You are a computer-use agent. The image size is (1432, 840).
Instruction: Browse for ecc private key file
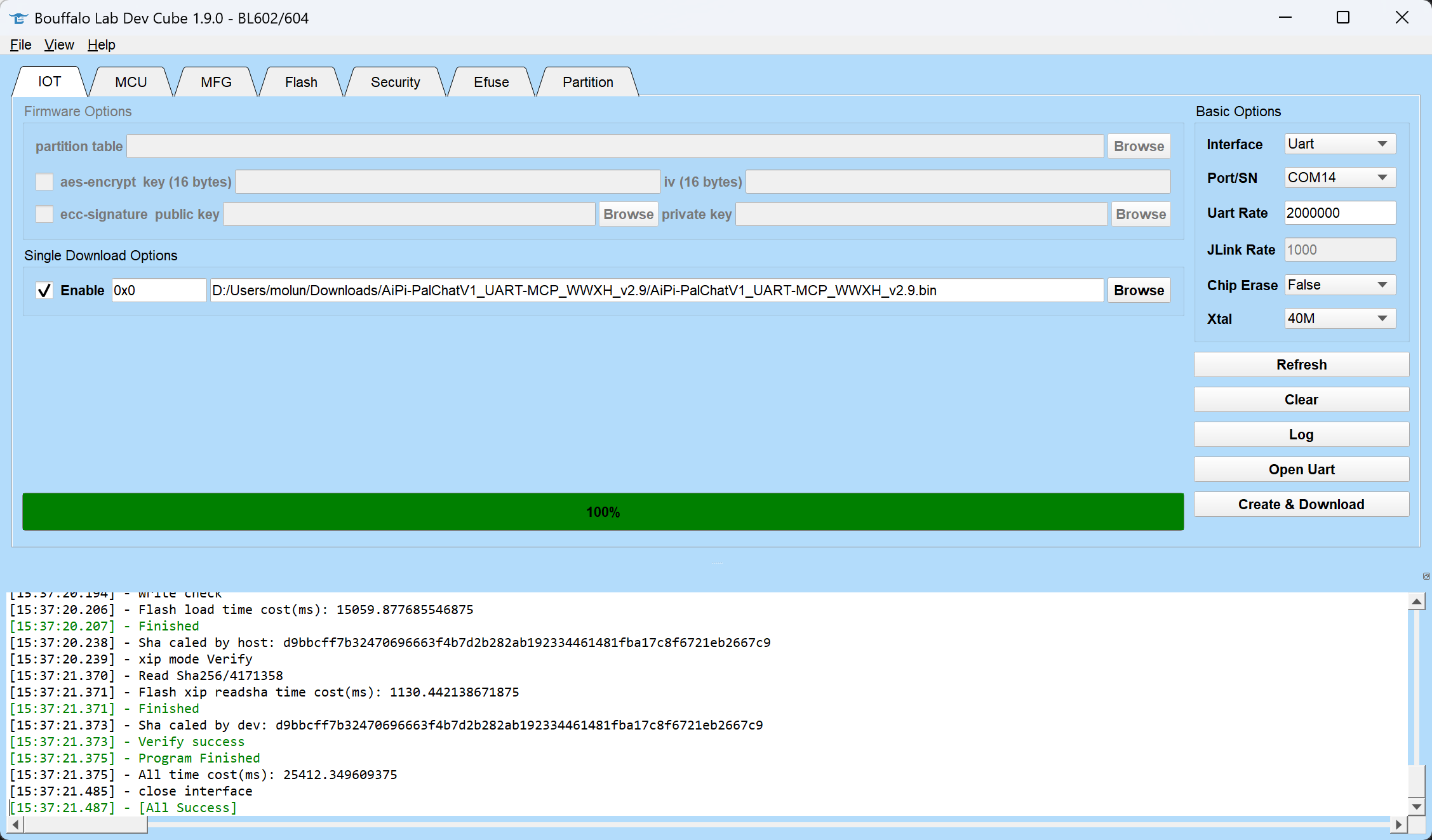1141,214
